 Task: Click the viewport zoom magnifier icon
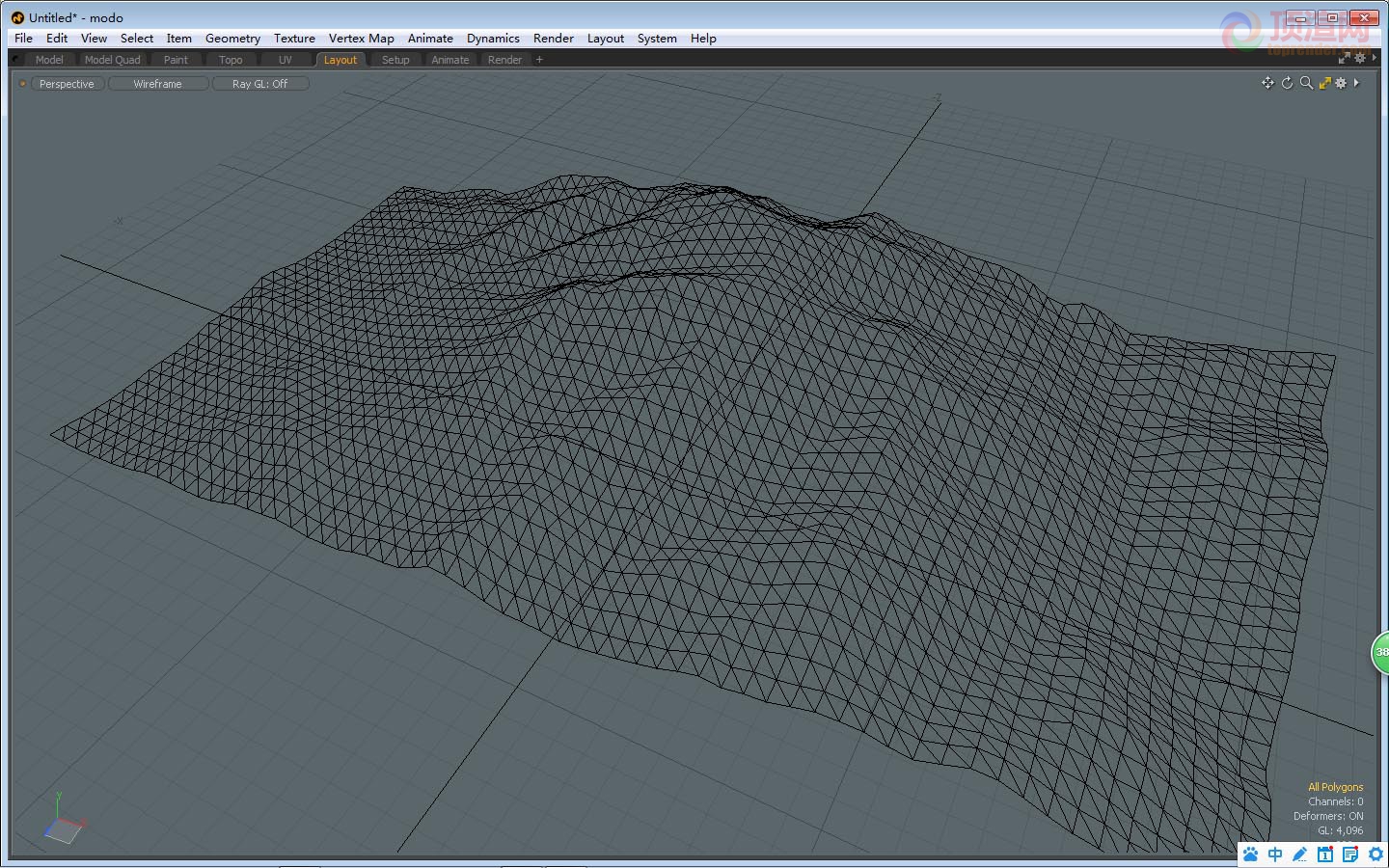(x=1306, y=83)
